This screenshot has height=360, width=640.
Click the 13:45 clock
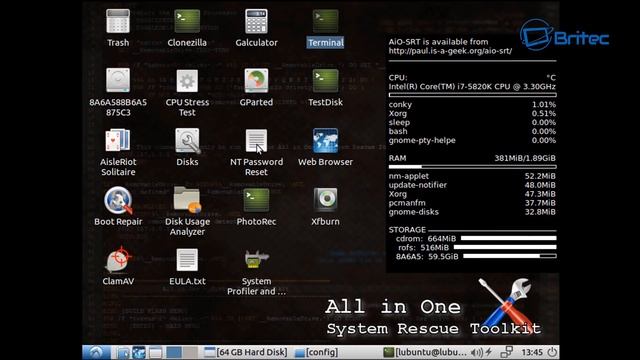pyautogui.click(x=532, y=352)
